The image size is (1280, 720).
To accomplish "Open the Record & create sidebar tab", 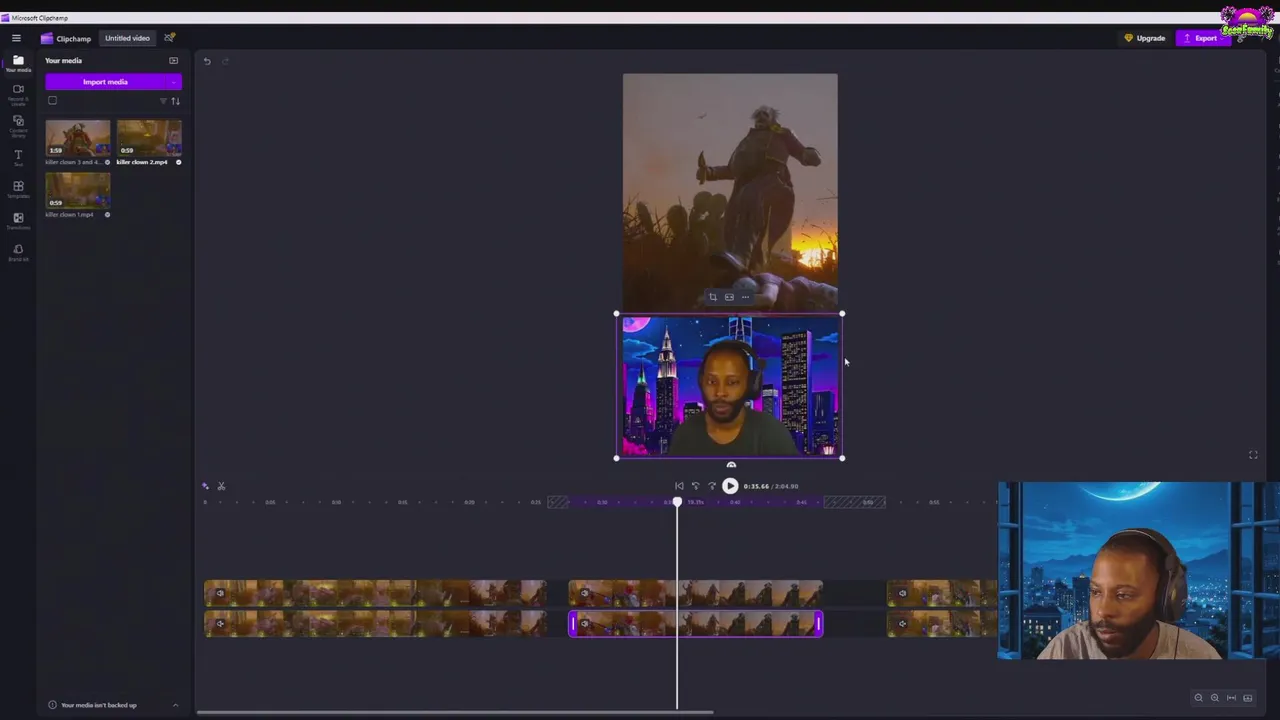I will pos(18,94).
